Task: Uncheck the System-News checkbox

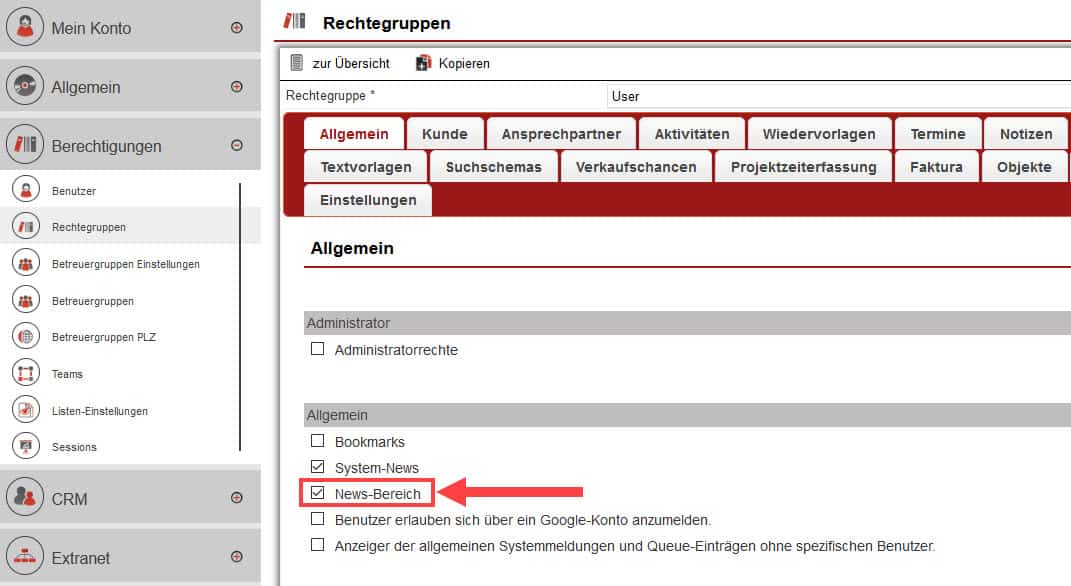Action: 318,467
